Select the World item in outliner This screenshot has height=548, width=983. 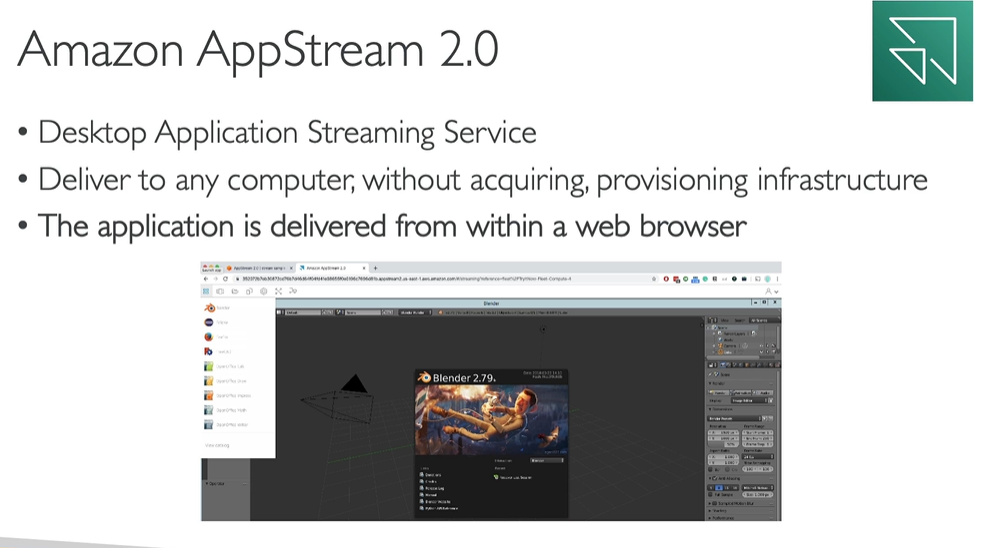[726, 340]
